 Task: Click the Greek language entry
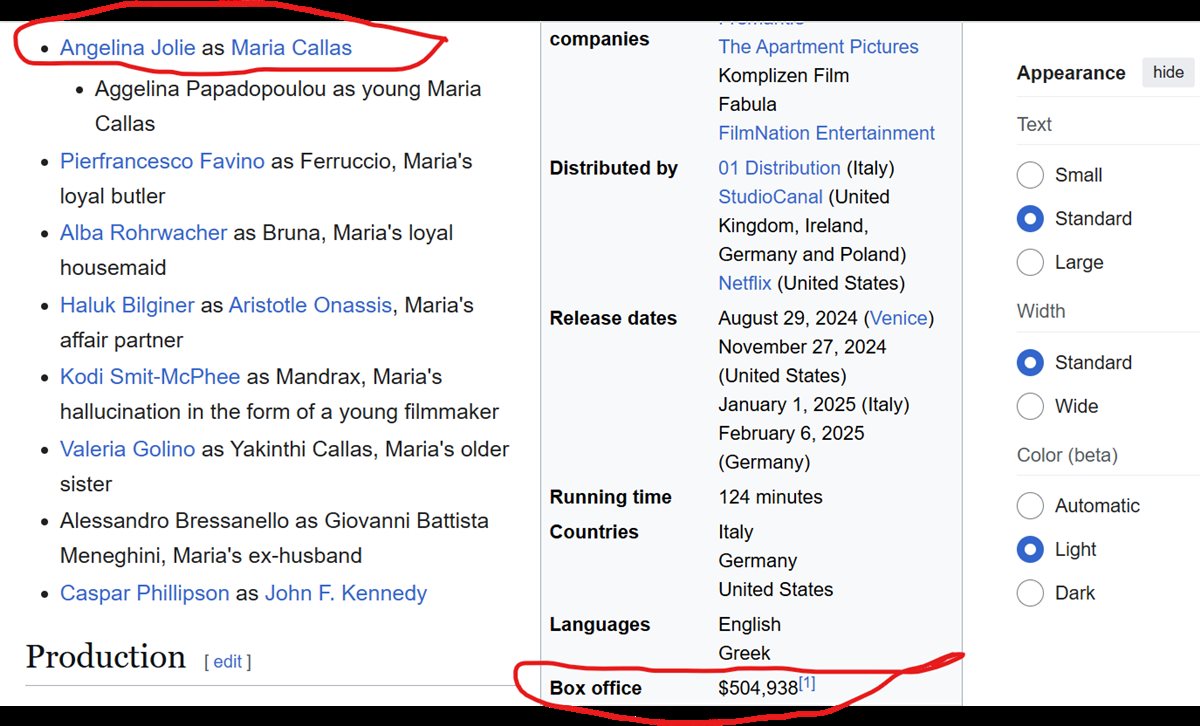pos(744,653)
